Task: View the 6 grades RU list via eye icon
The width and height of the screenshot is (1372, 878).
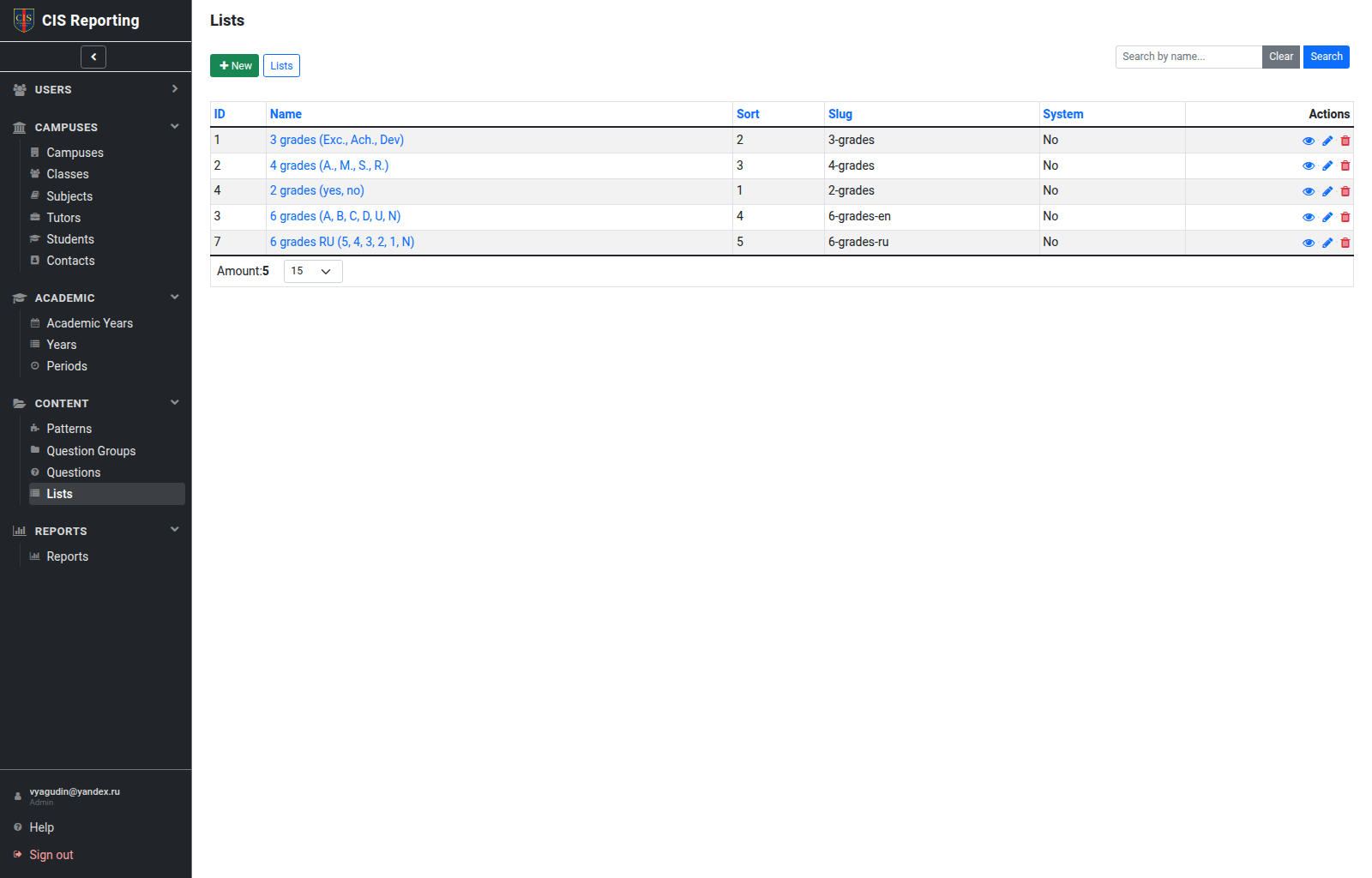Action: [x=1309, y=243]
